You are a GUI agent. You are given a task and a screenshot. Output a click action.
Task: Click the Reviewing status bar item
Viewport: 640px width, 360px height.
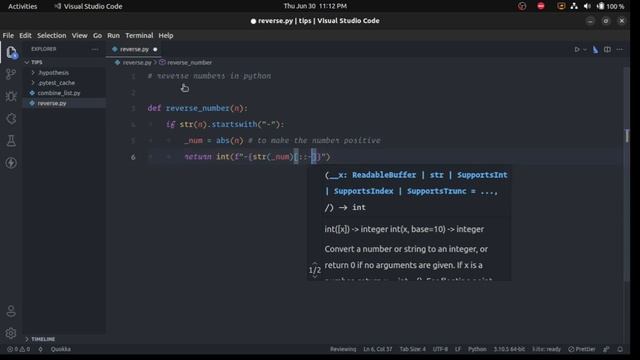coord(343,349)
